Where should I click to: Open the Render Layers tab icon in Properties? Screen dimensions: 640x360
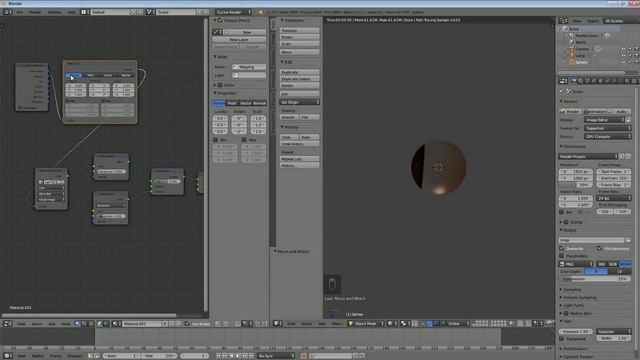tap(580, 81)
